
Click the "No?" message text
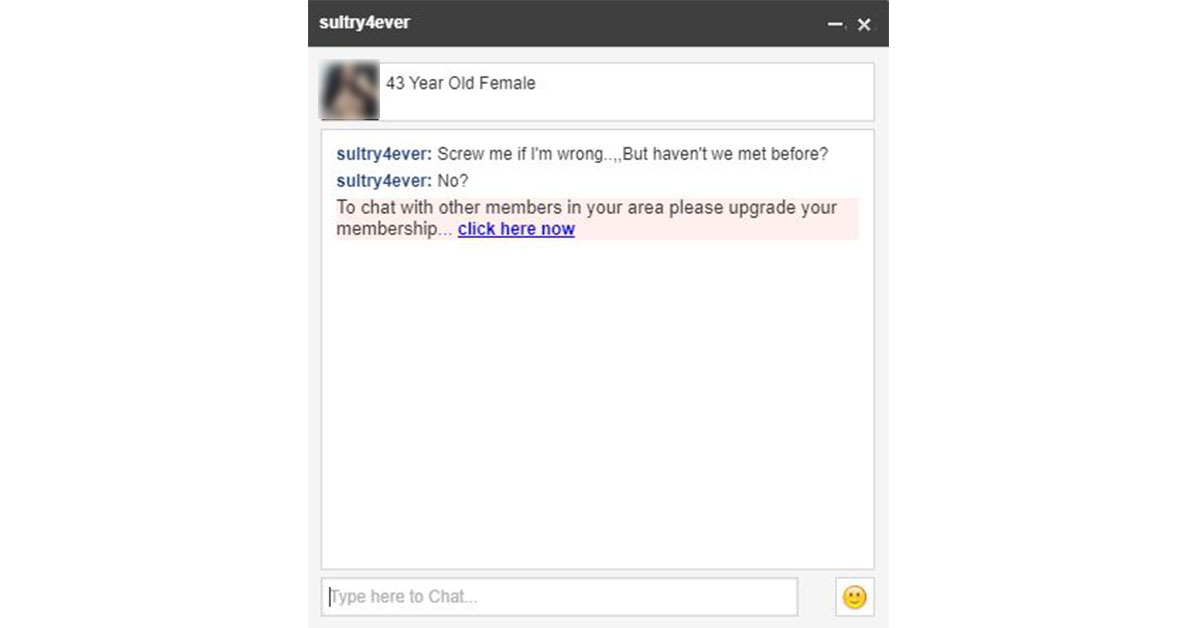coord(453,181)
